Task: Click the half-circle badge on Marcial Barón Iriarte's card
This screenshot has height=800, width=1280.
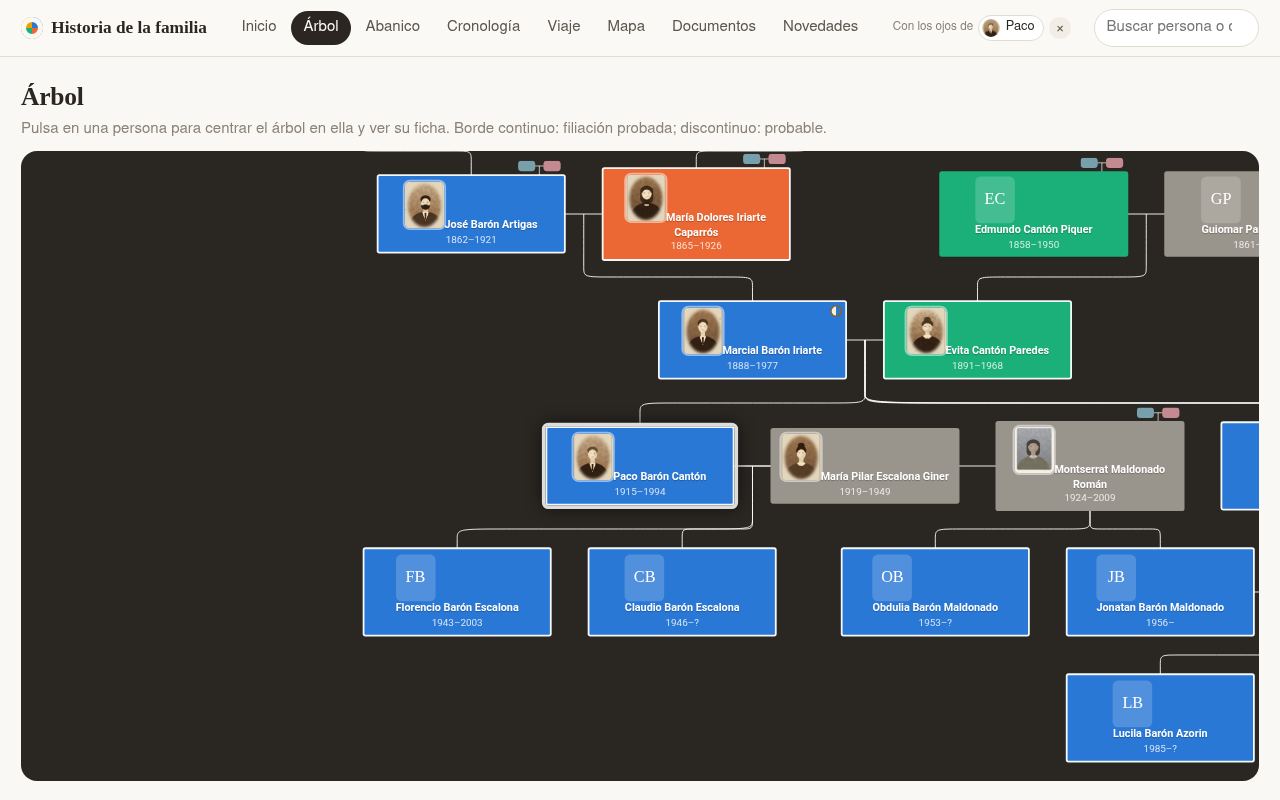Action: 835,311
